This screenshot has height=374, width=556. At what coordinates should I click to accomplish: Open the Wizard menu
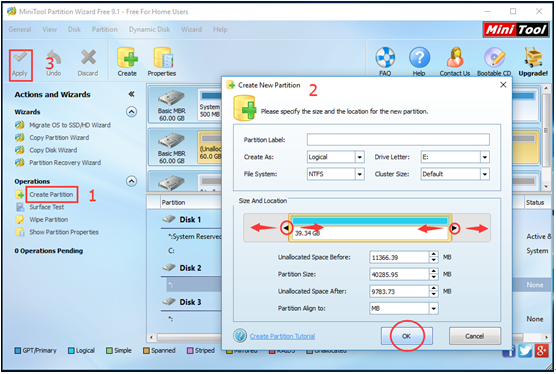(x=191, y=29)
